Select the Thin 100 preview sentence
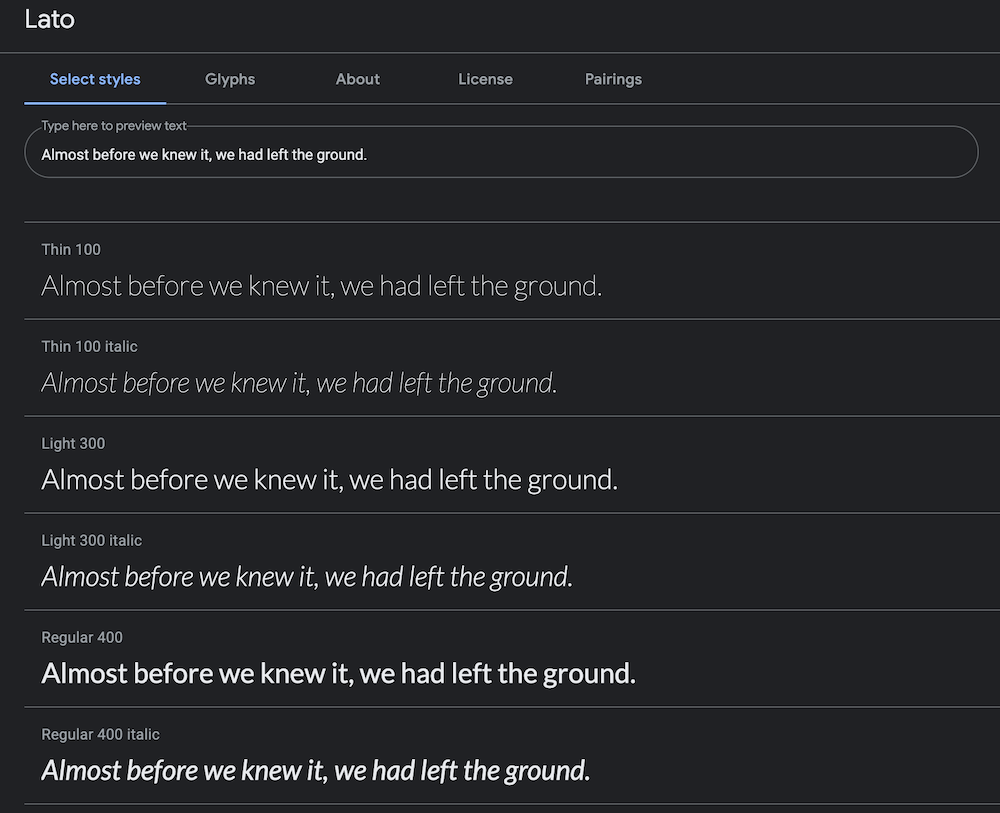Viewport: 1000px width, 813px height. pyautogui.click(x=321, y=286)
